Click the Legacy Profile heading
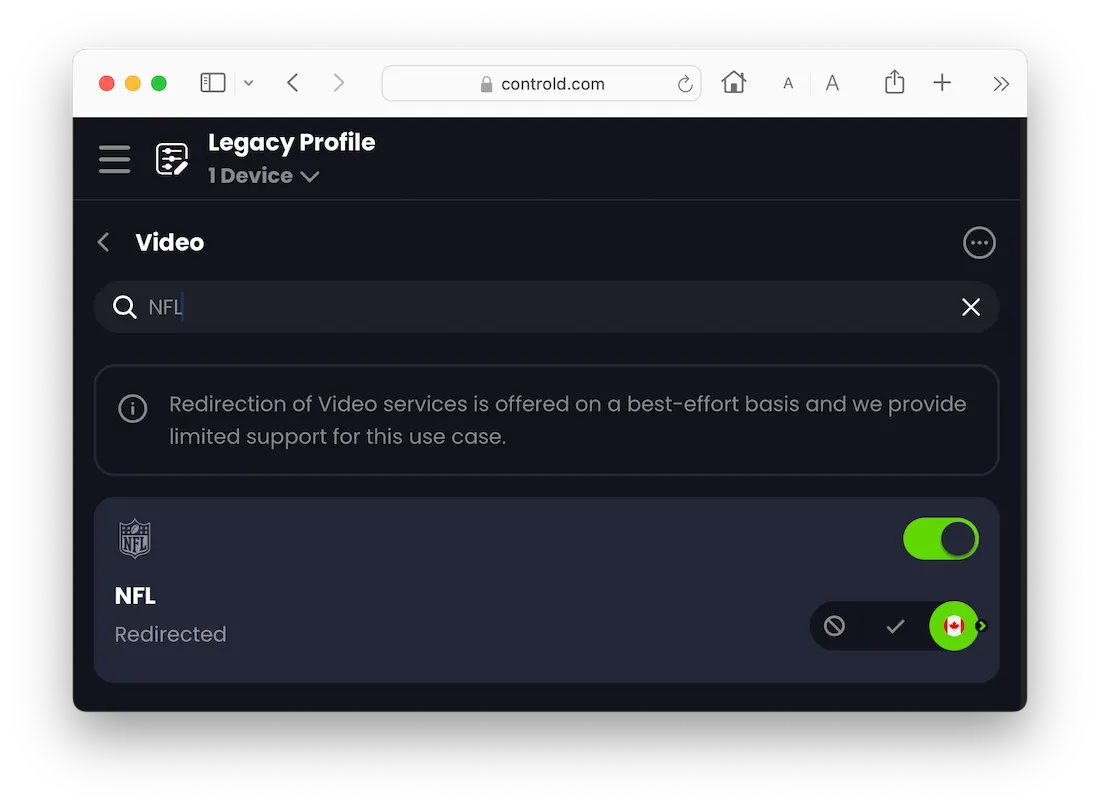 pyautogui.click(x=291, y=142)
